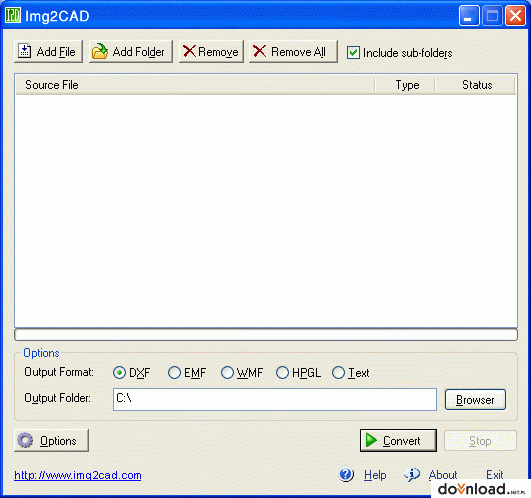
Task: Select EMF output format
Action: tap(174, 372)
